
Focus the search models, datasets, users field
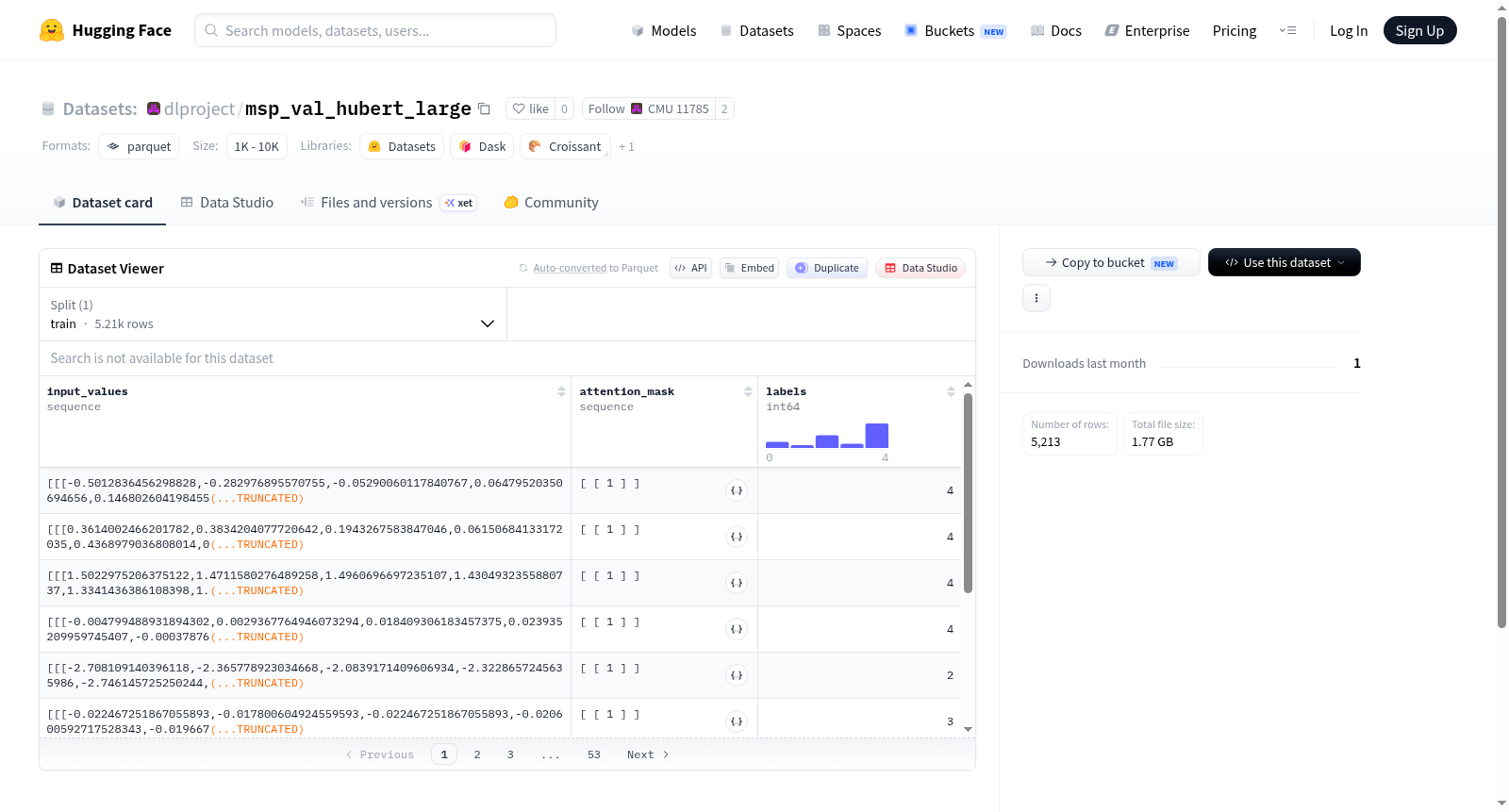coord(375,30)
